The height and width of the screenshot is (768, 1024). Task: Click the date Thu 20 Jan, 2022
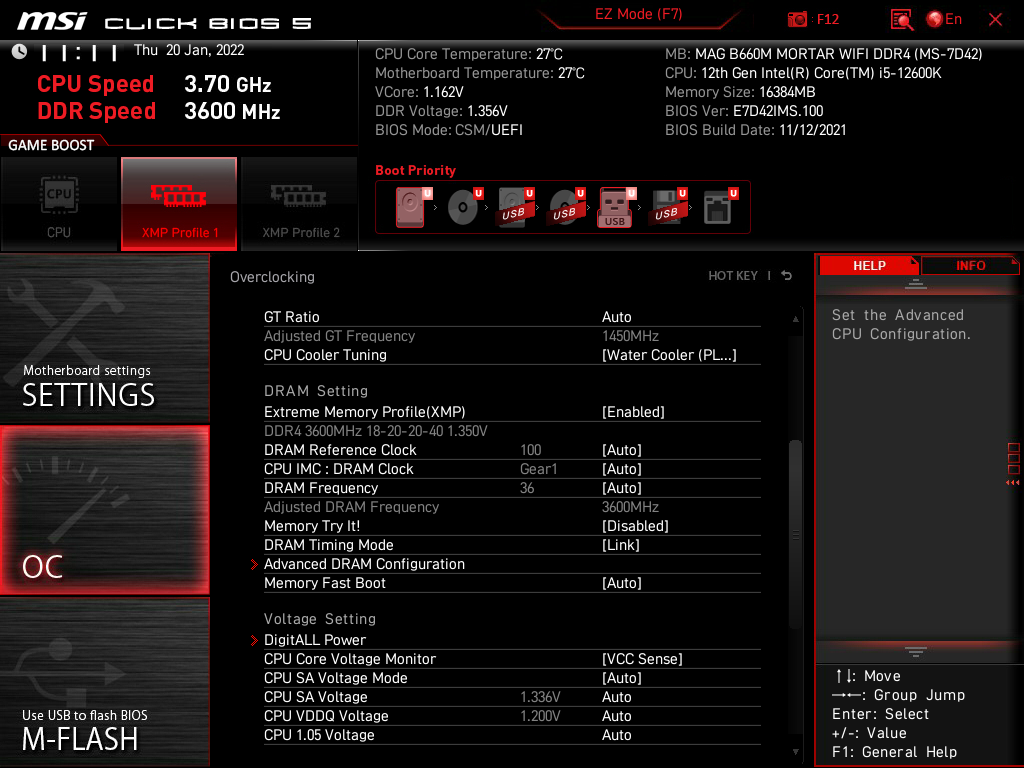189,50
